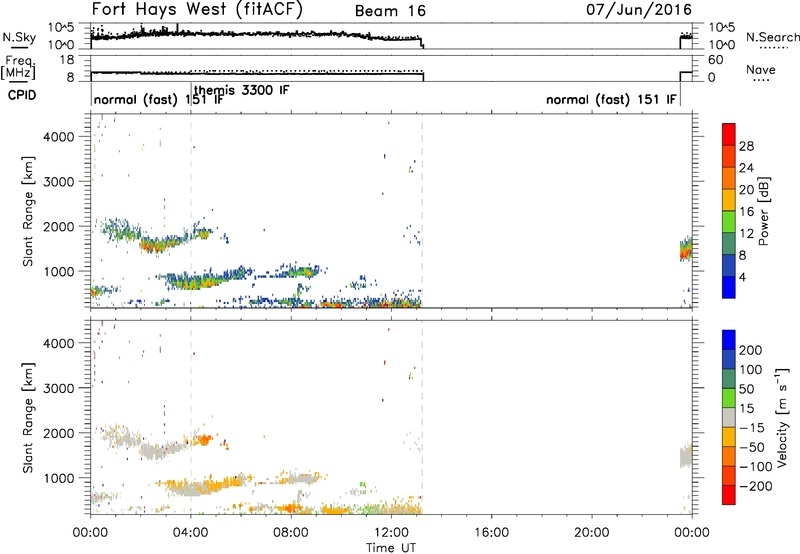Viewport: 800px width, 554px height.
Task: Click the velocity colorbar value '-200'
Action: pyautogui.click(x=756, y=486)
